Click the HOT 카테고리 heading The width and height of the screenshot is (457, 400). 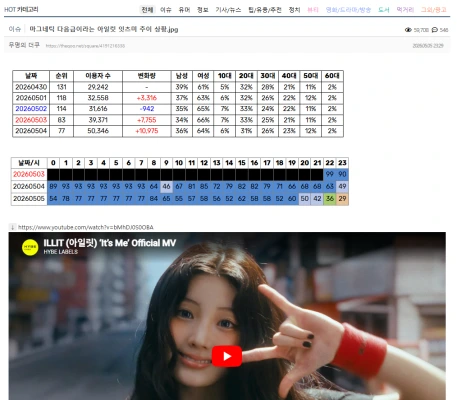tap(21, 9)
